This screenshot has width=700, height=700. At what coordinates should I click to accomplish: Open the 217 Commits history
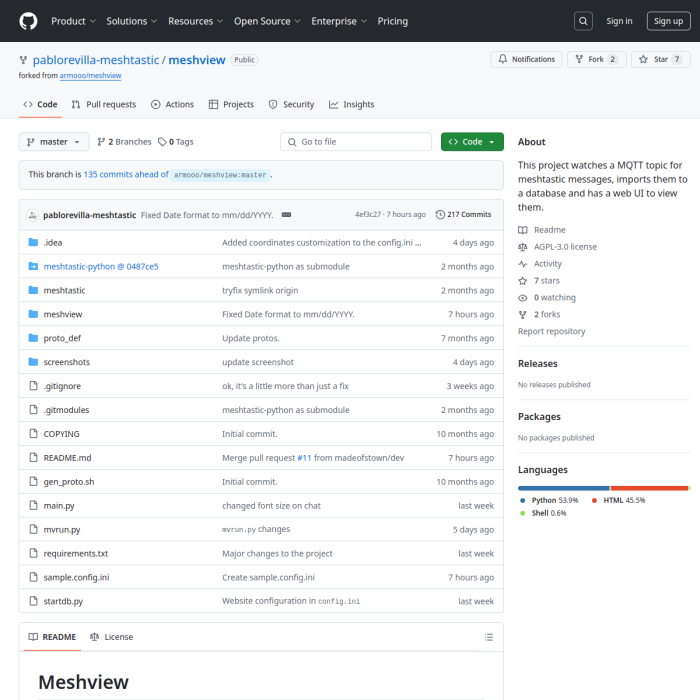[463, 214]
